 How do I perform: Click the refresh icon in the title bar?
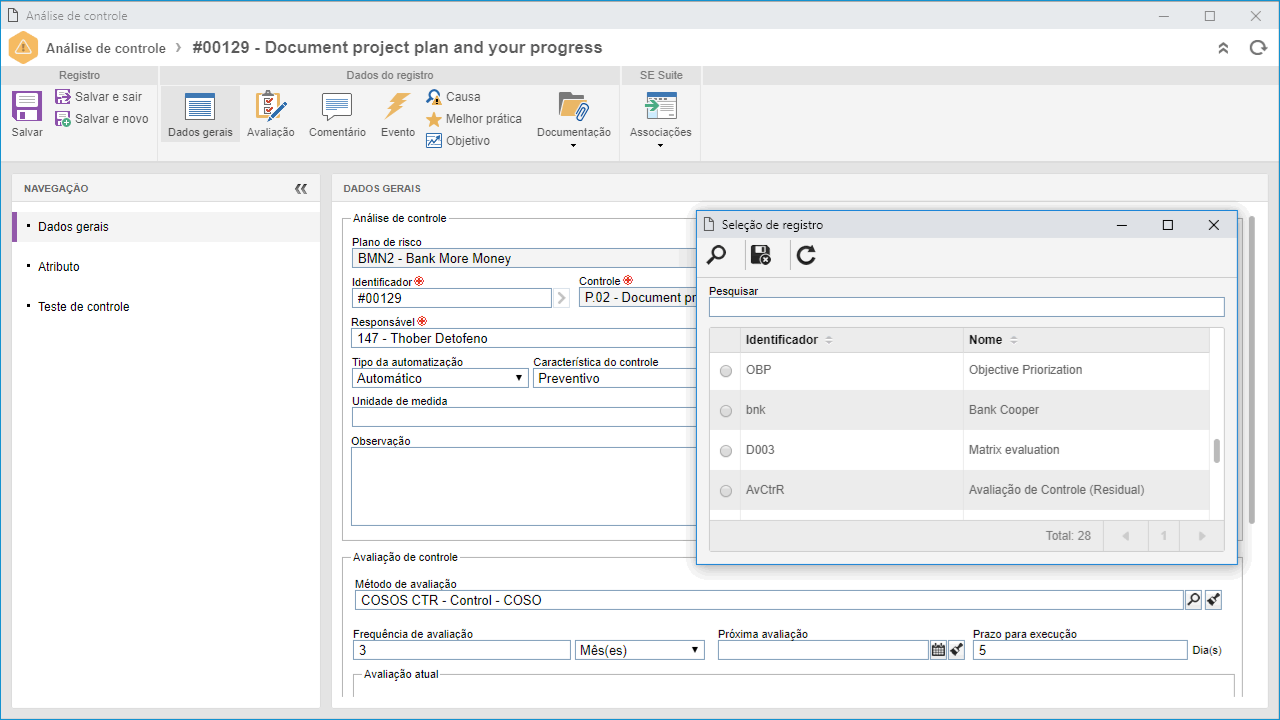(x=1258, y=48)
